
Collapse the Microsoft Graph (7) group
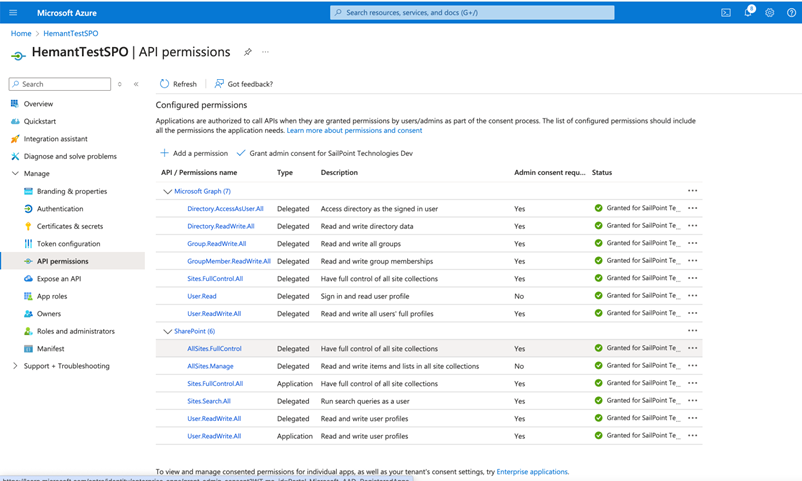coord(167,191)
